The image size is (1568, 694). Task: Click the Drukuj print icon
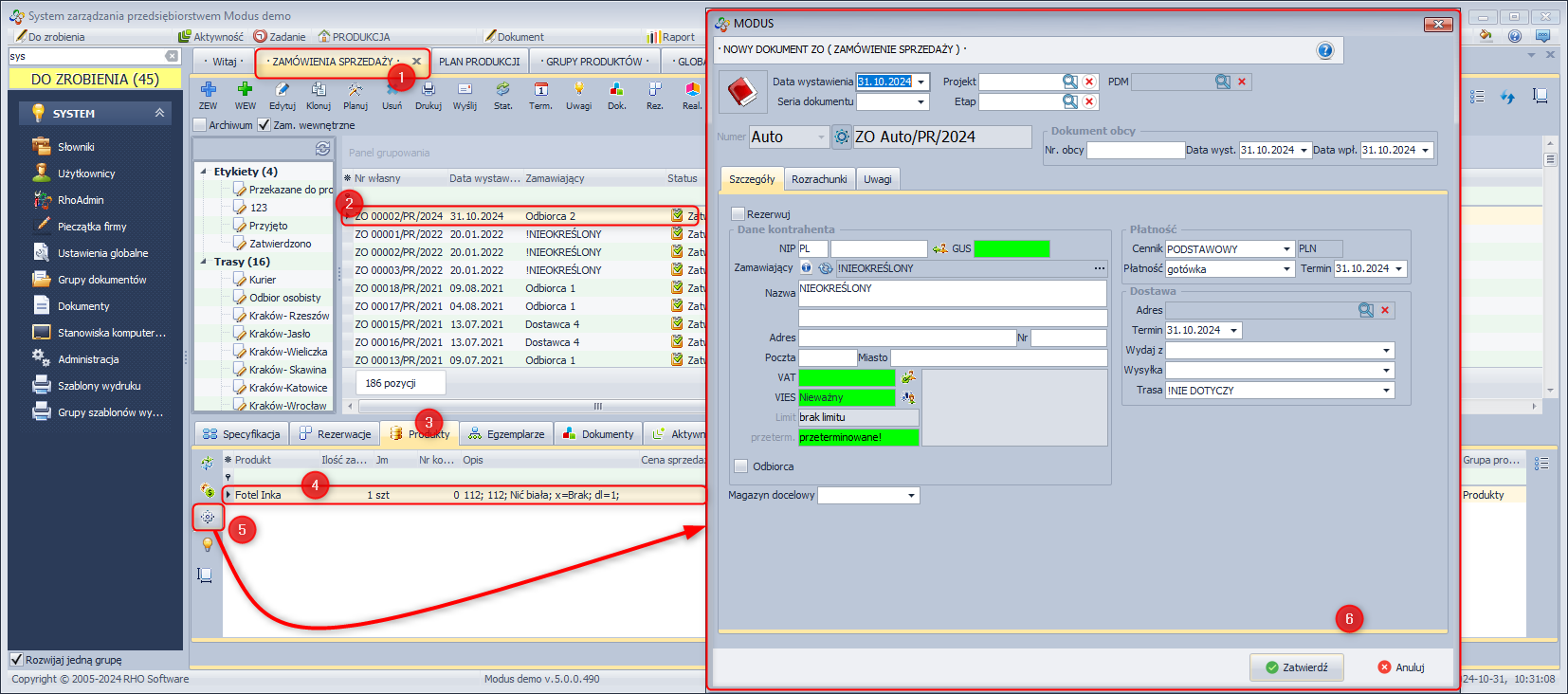(x=428, y=90)
